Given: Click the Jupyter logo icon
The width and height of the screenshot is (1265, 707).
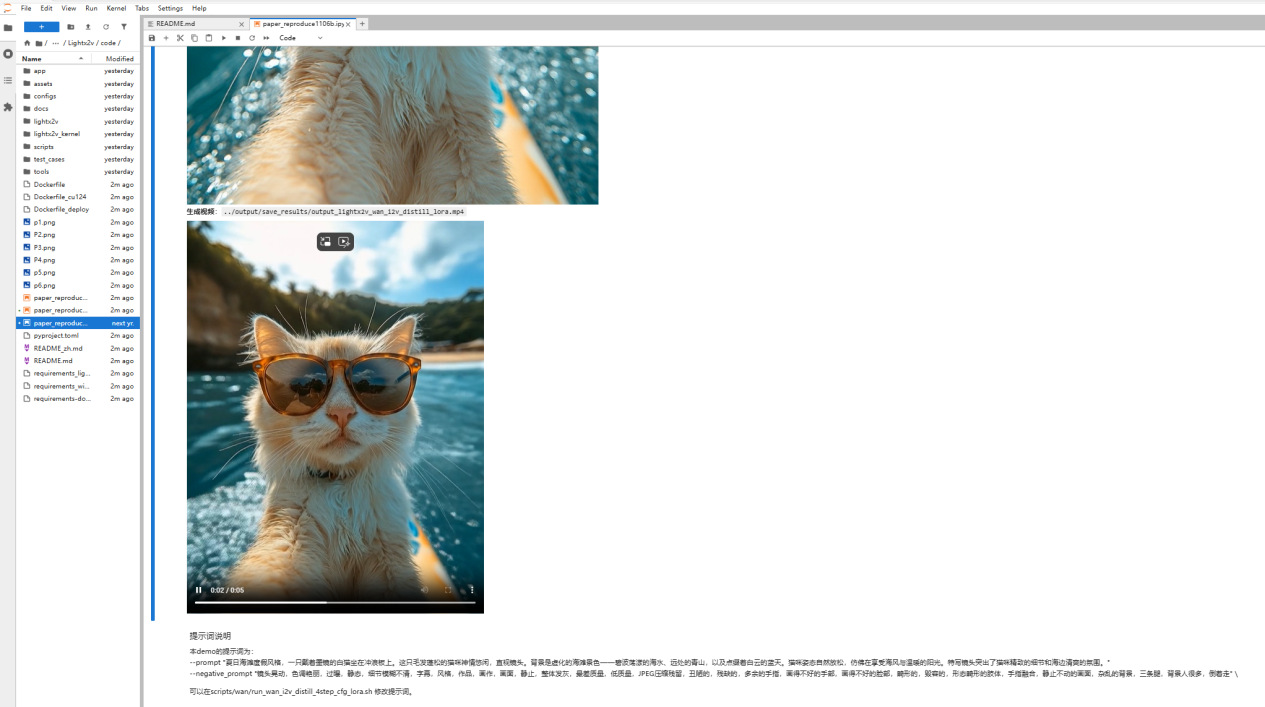Looking at the screenshot, I should pos(8,8).
